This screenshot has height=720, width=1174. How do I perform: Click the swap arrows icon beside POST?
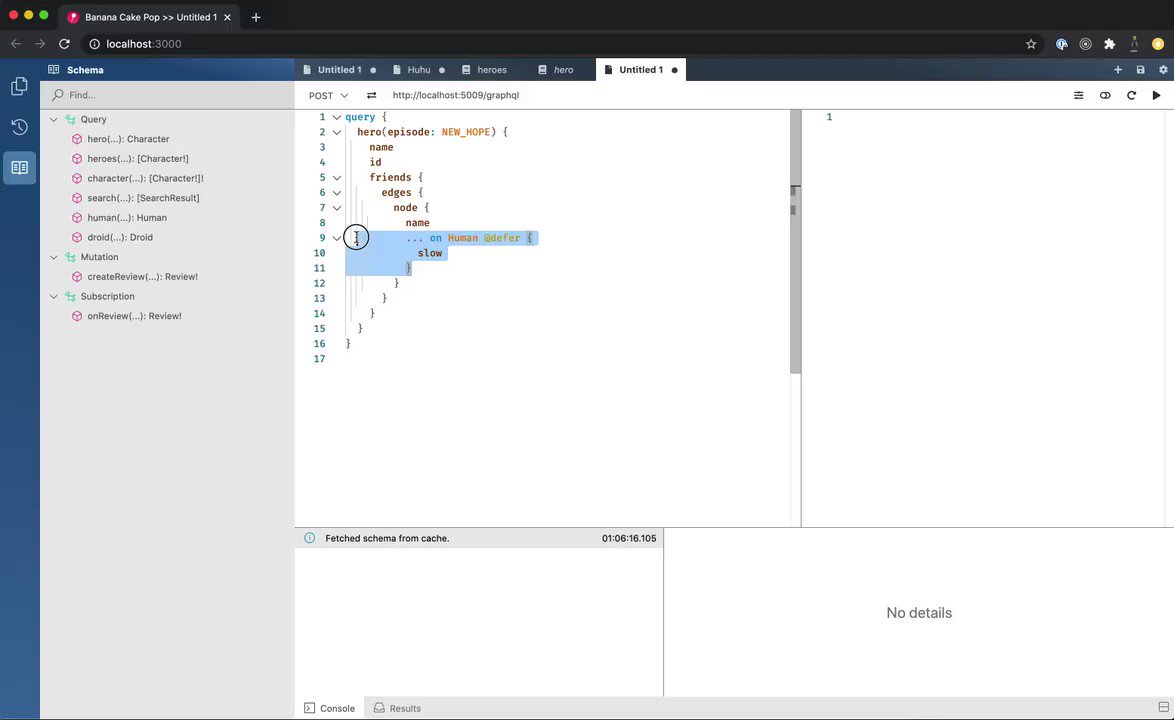[371, 95]
